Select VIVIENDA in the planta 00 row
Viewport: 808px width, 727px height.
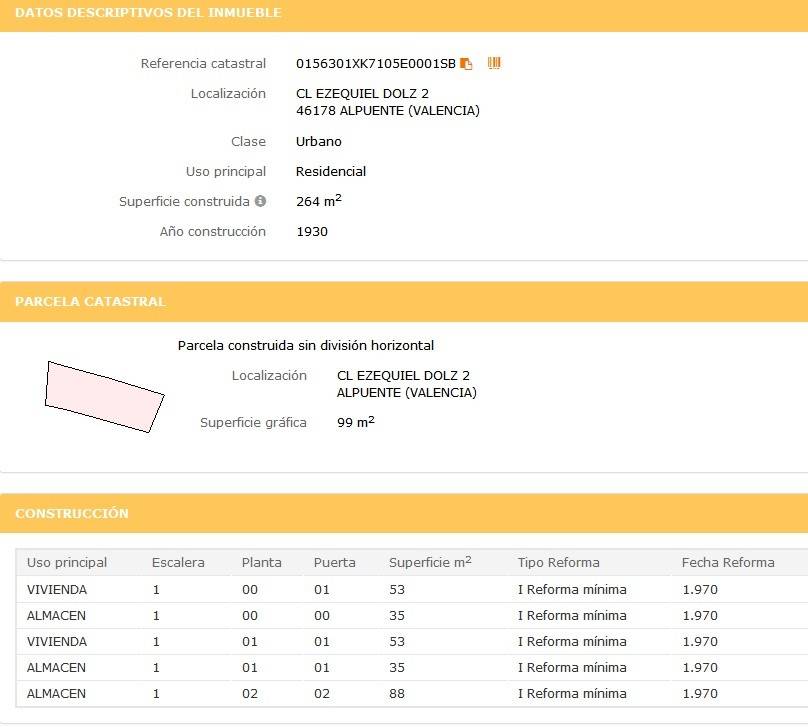[57, 589]
